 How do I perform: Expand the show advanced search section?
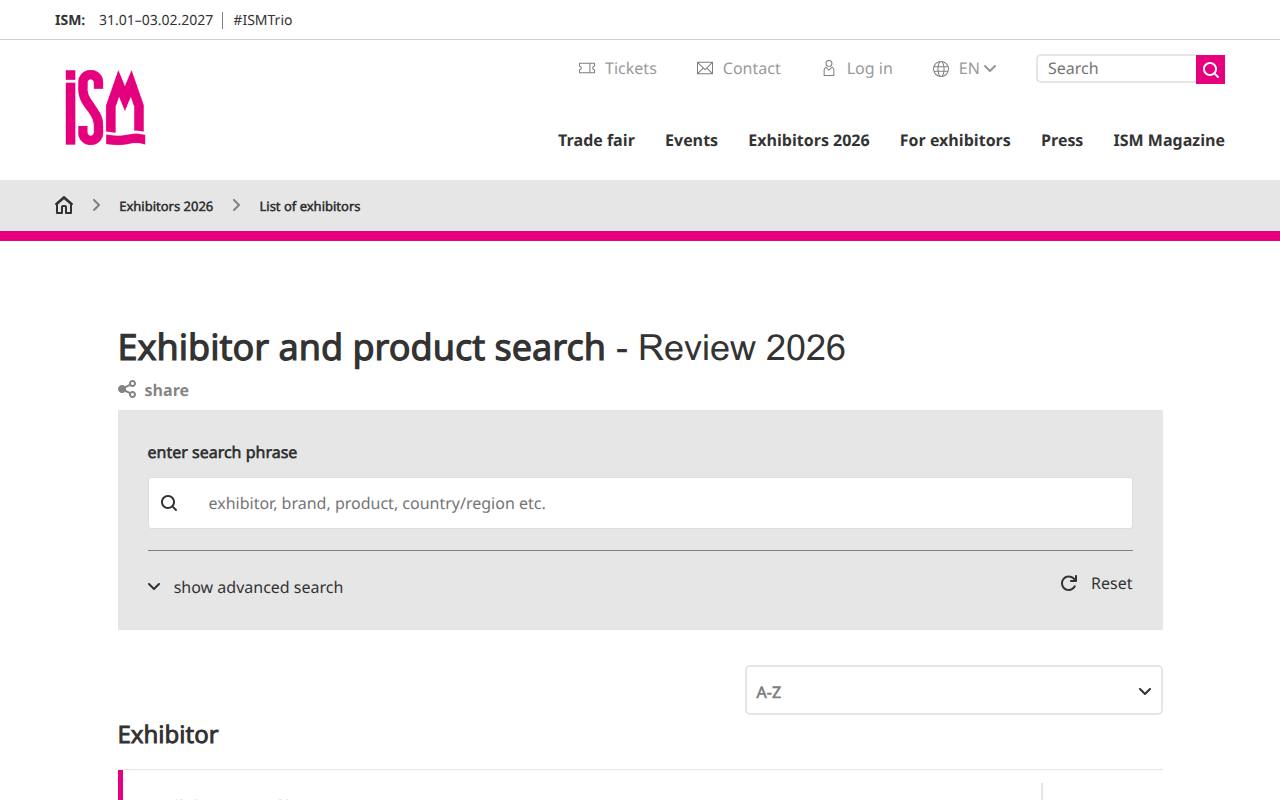pos(246,587)
